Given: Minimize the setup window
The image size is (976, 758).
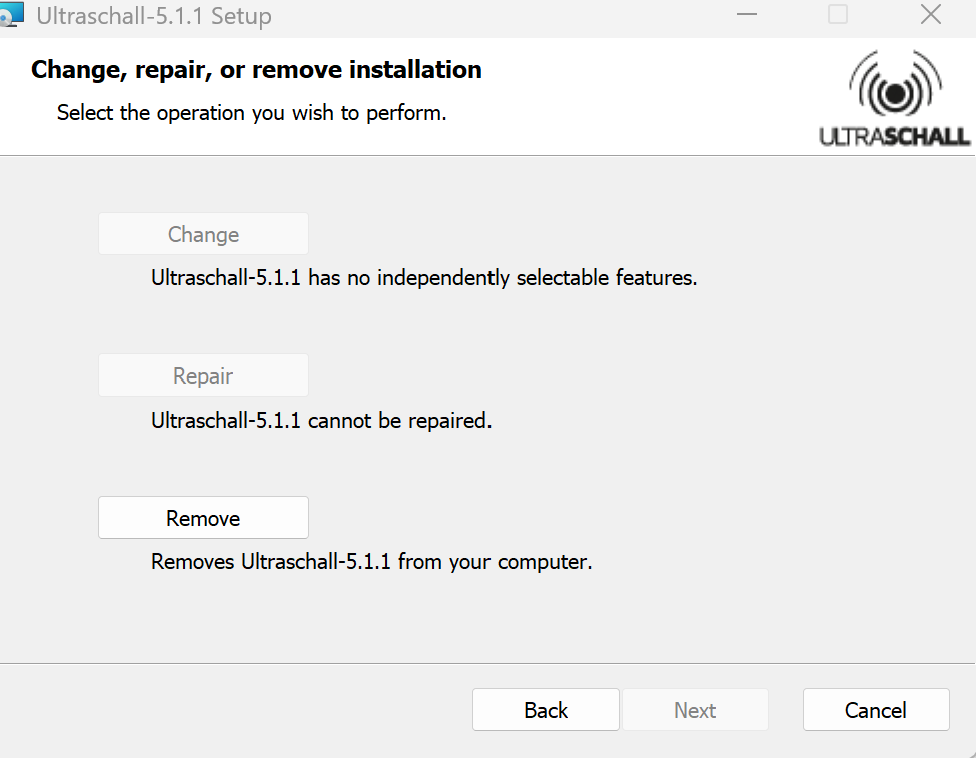Looking at the screenshot, I should click(x=747, y=15).
